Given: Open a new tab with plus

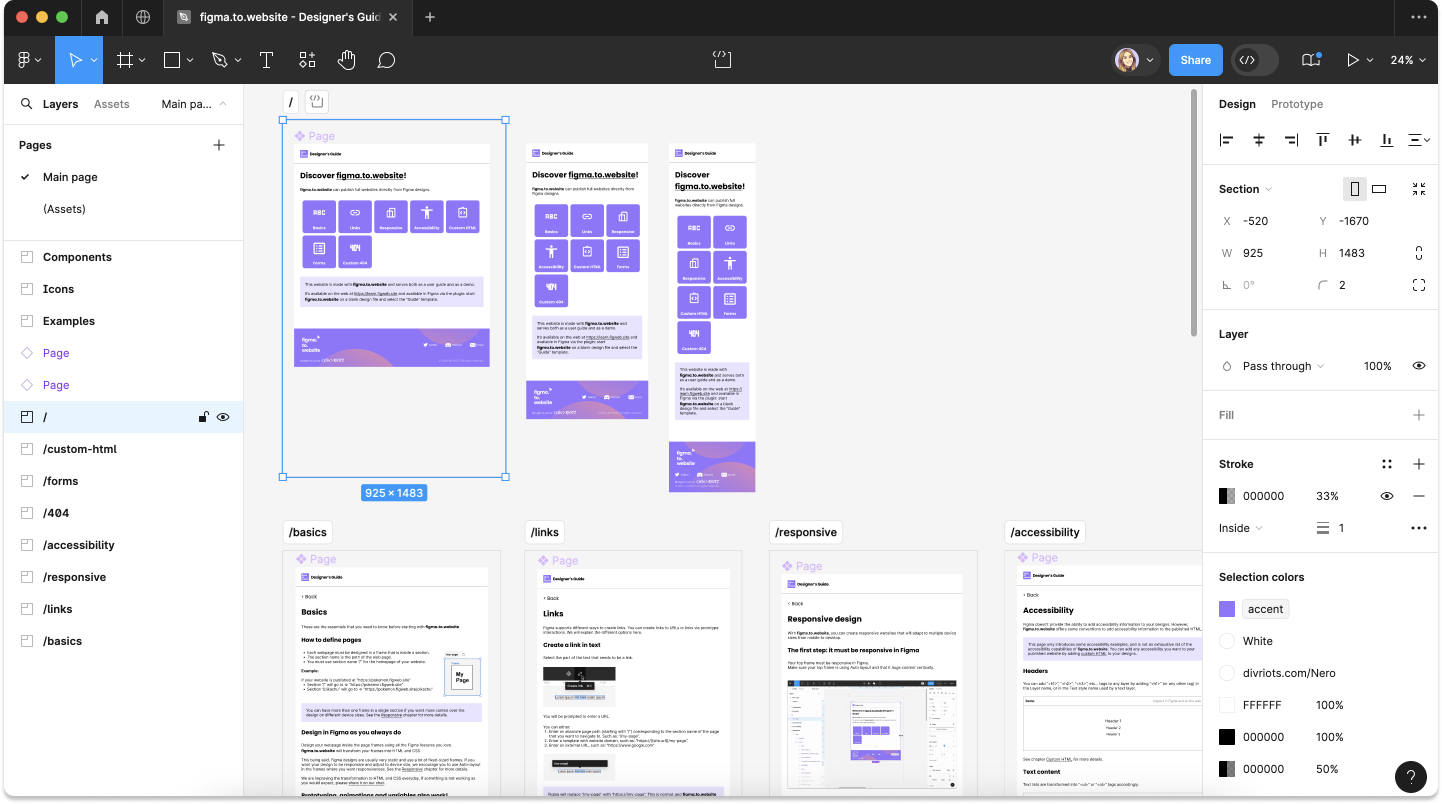Looking at the screenshot, I should tap(430, 17).
